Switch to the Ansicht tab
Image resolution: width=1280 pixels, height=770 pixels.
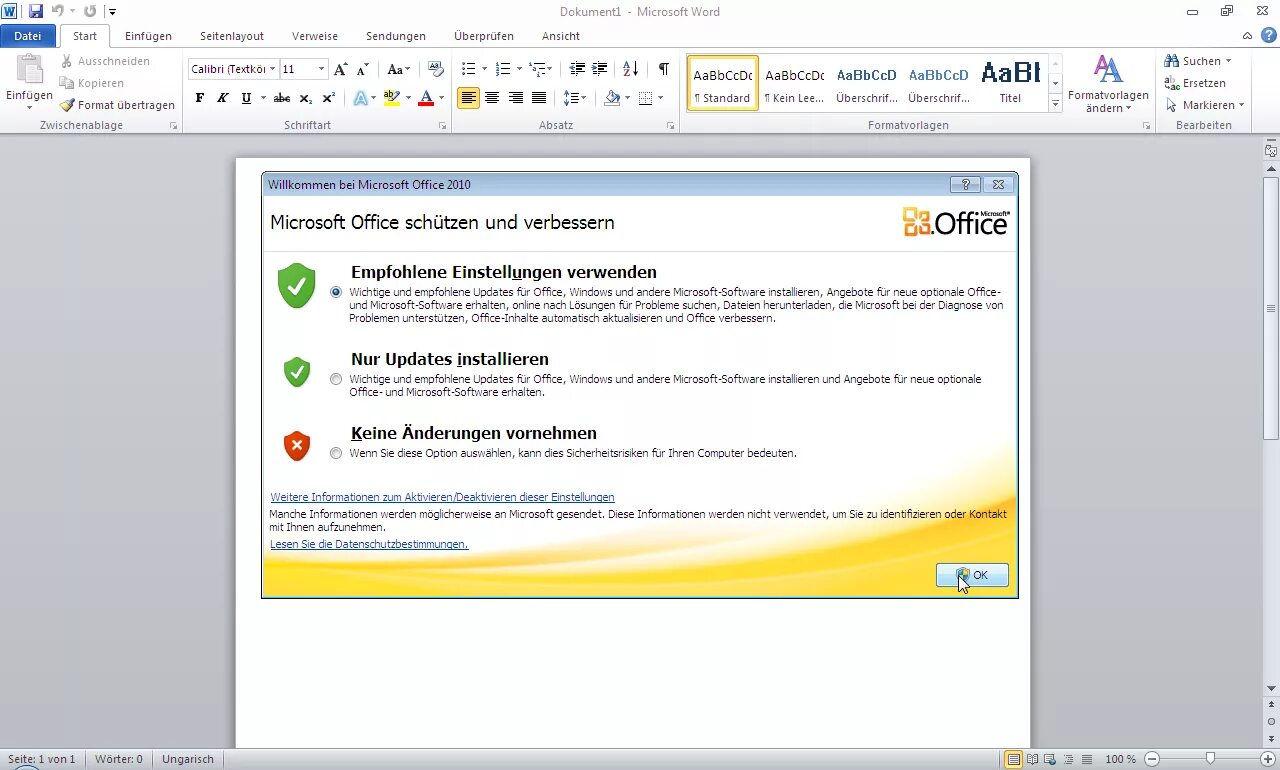(561, 36)
